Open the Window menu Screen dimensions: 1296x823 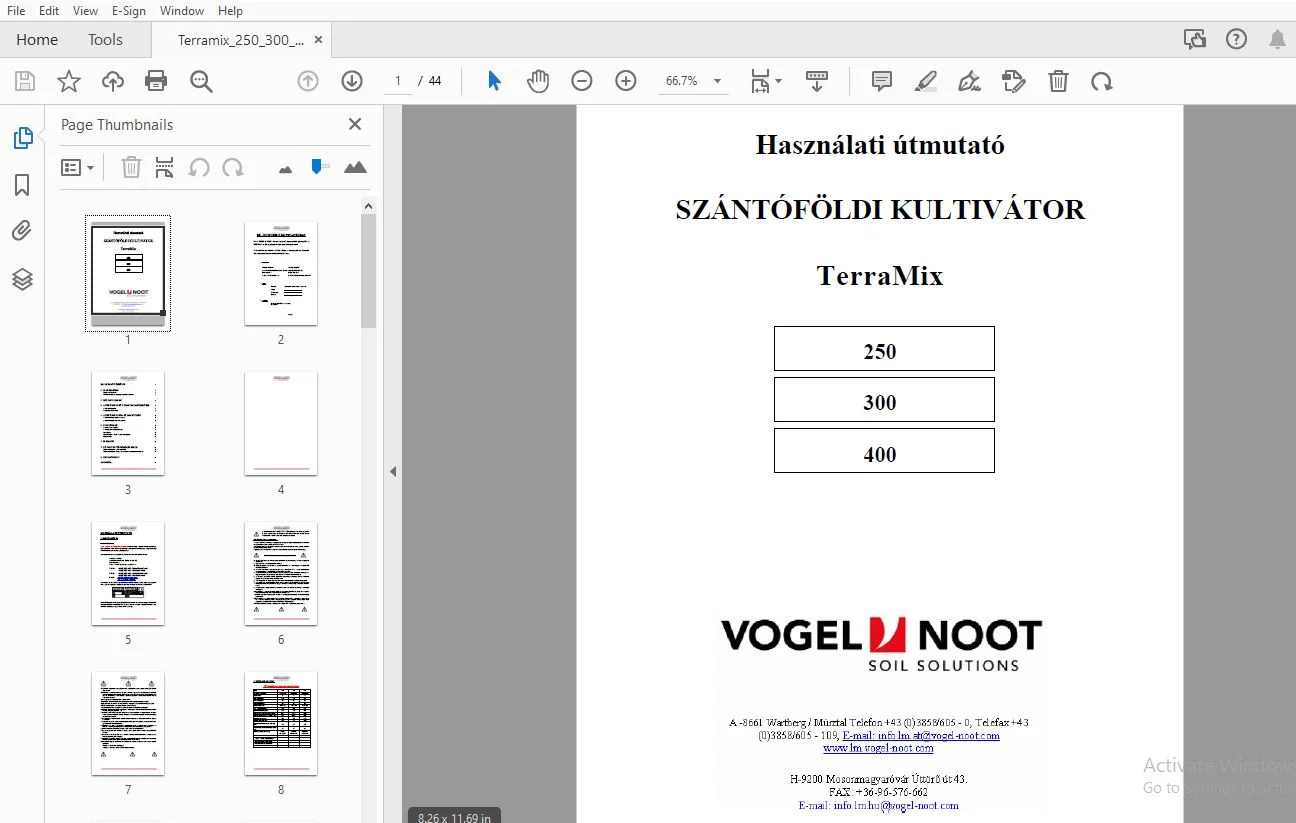pyautogui.click(x=182, y=10)
